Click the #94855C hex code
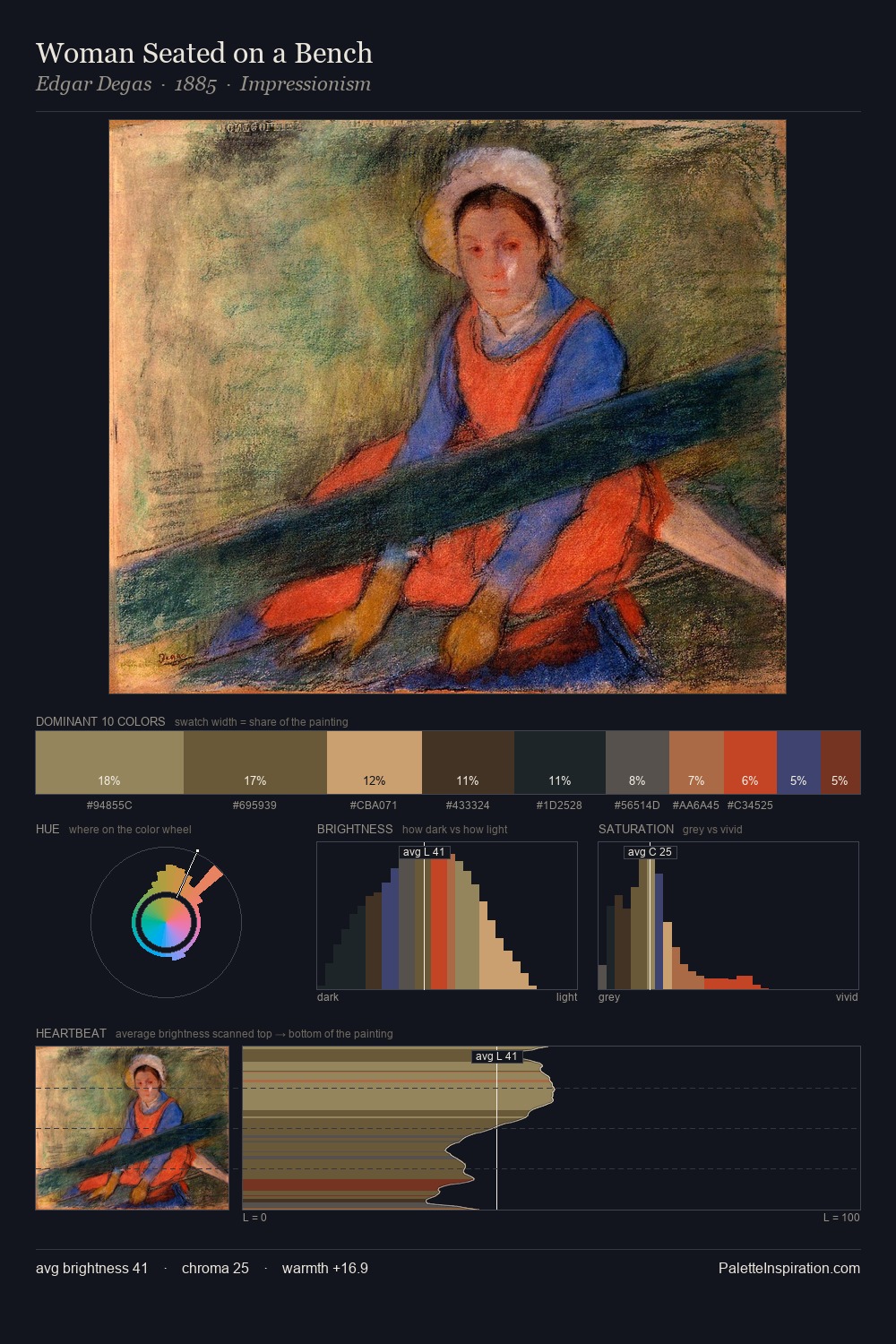Image resolution: width=896 pixels, height=1344 pixels. pos(109,806)
